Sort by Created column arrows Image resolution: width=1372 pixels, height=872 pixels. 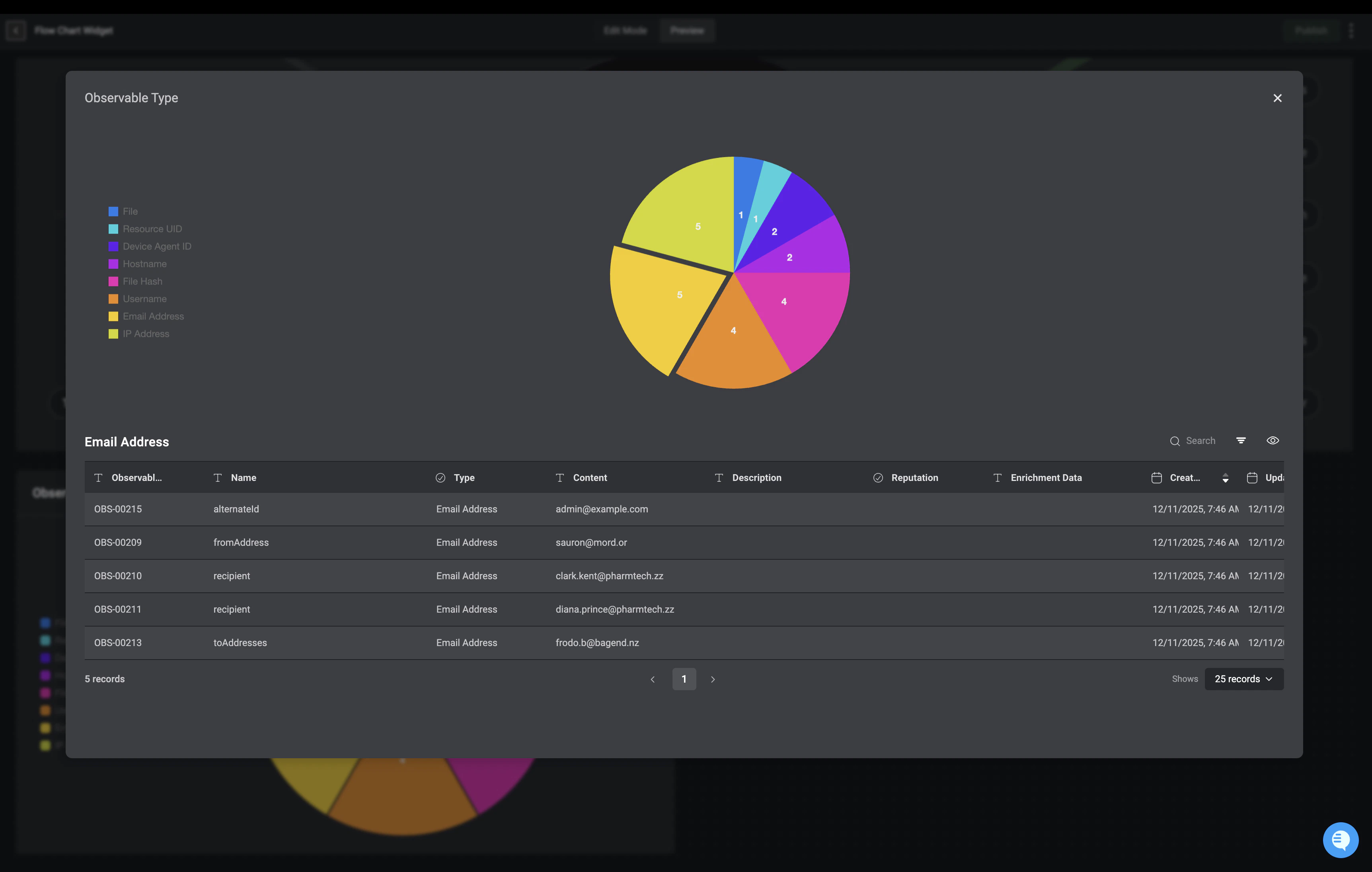tap(1225, 479)
